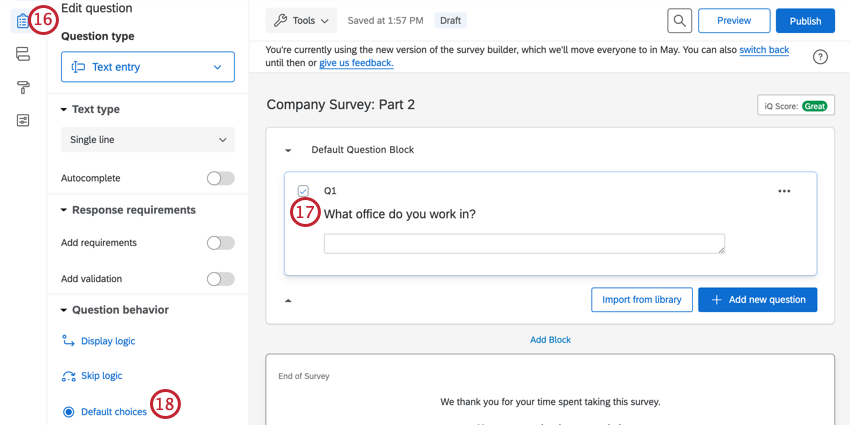Open the Survey builder sidebar icon
Viewport: 850px width, 425px height.
[x=22, y=21]
